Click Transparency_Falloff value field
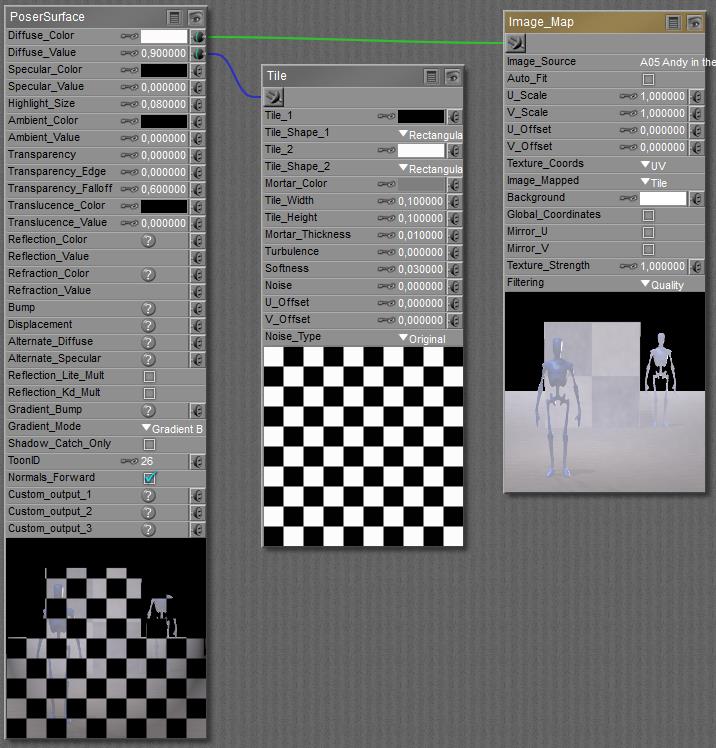 tap(164, 189)
